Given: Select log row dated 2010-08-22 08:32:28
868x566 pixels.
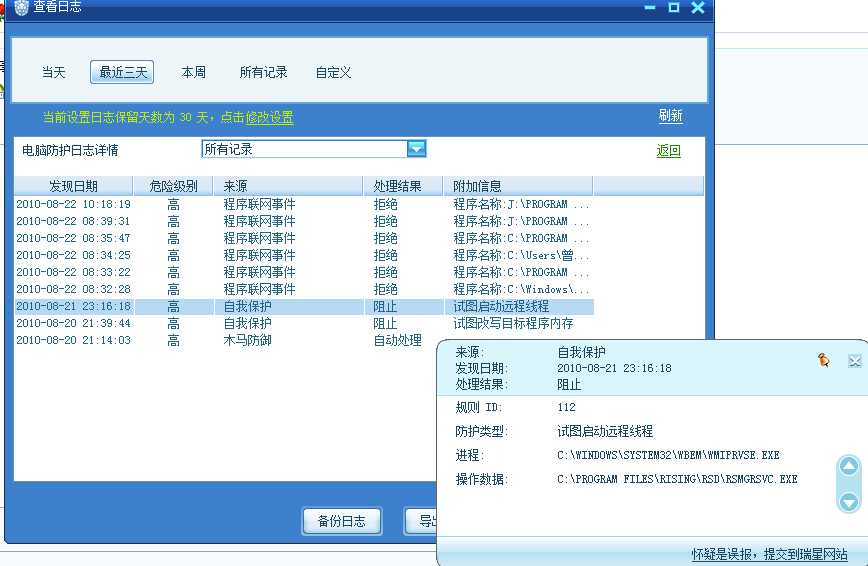Looking at the screenshot, I should point(304,289).
